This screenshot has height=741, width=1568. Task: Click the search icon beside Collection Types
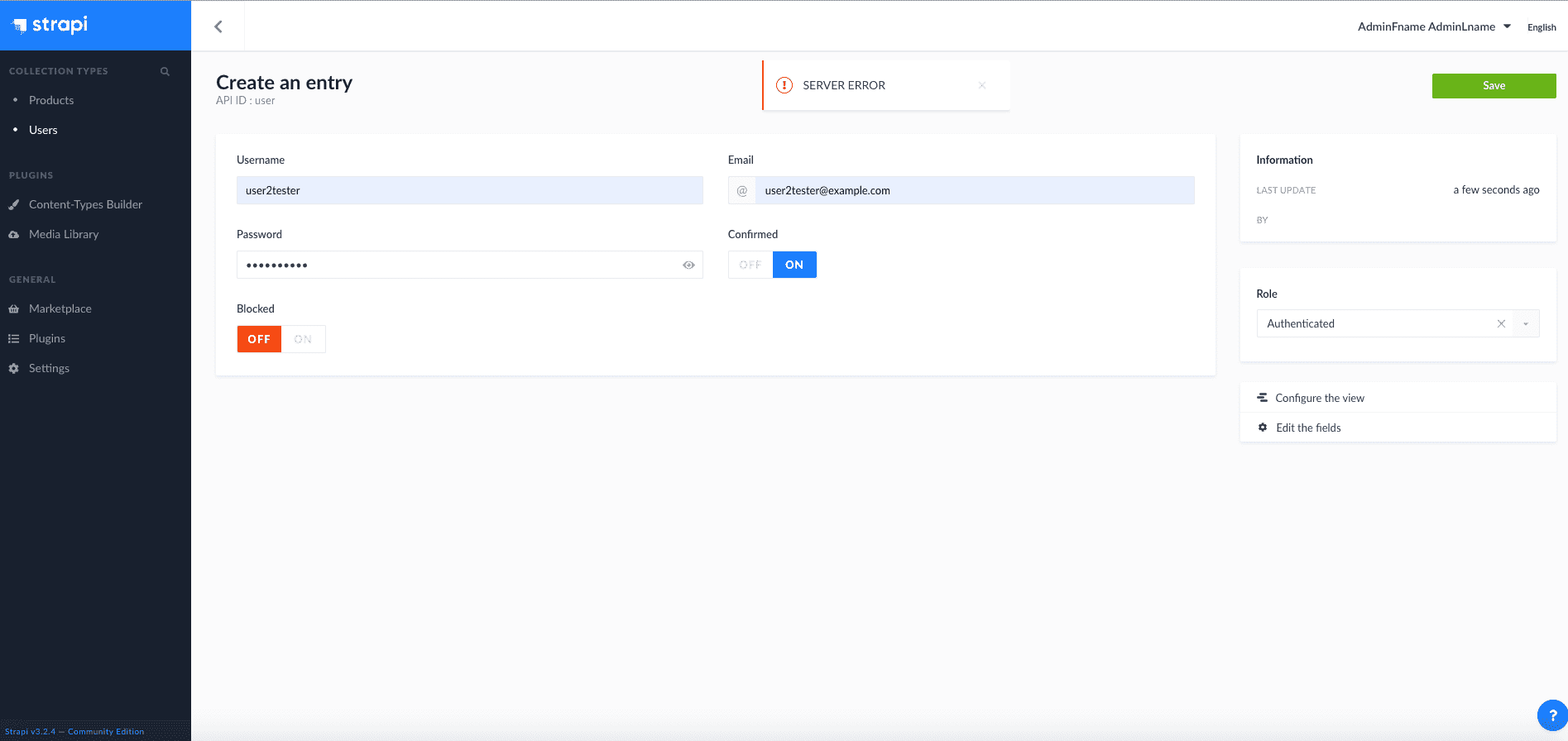(x=165, y=72)
